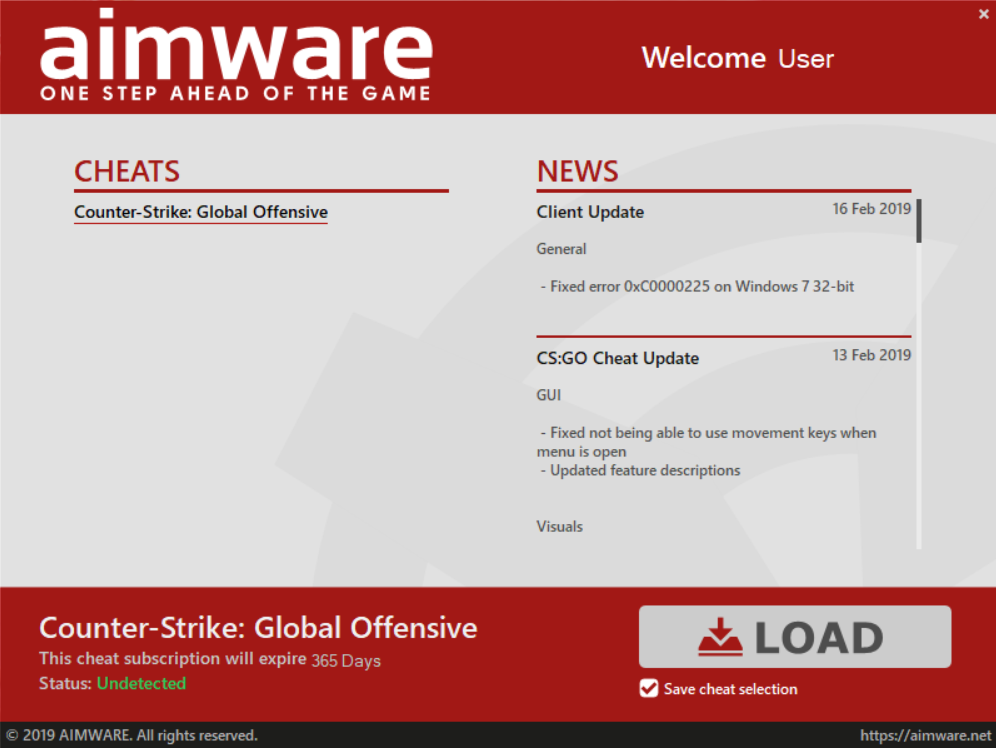Click the GUI news subheading
Image resolution: width=996 pixels, height=748 pixels.
click(x=549, y=395)
